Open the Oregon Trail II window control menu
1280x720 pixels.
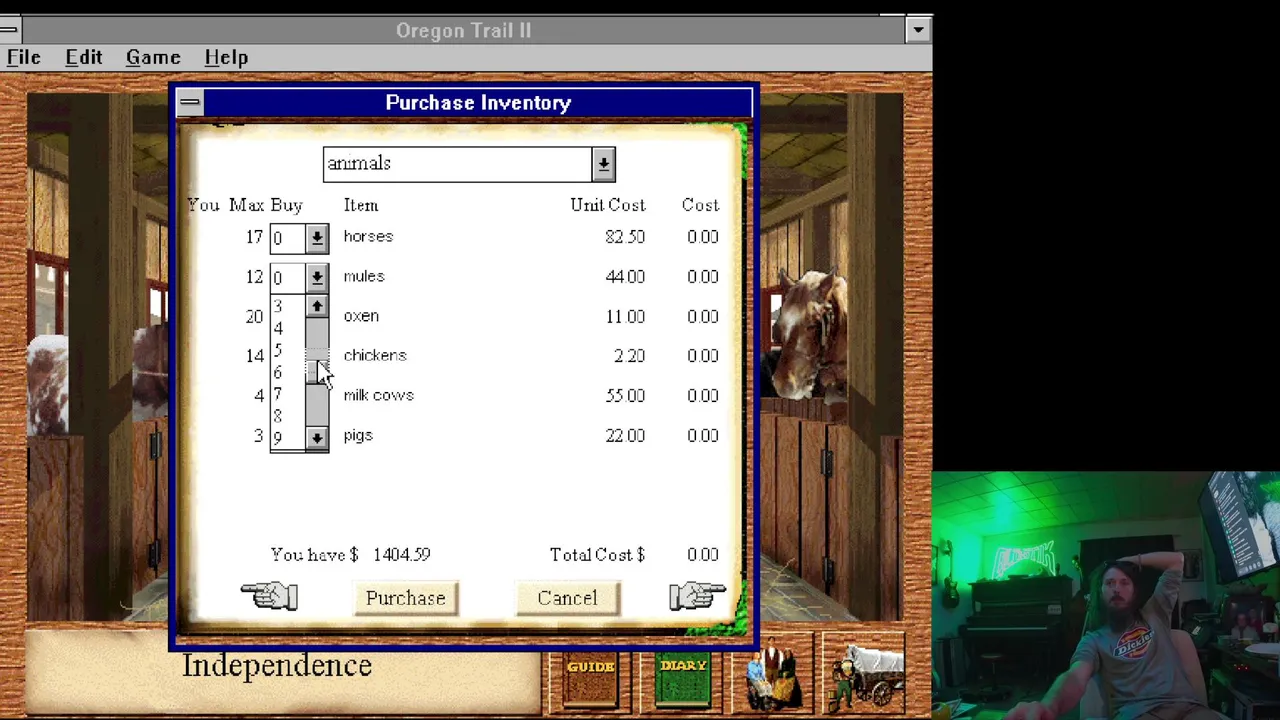tap(9, 30)
